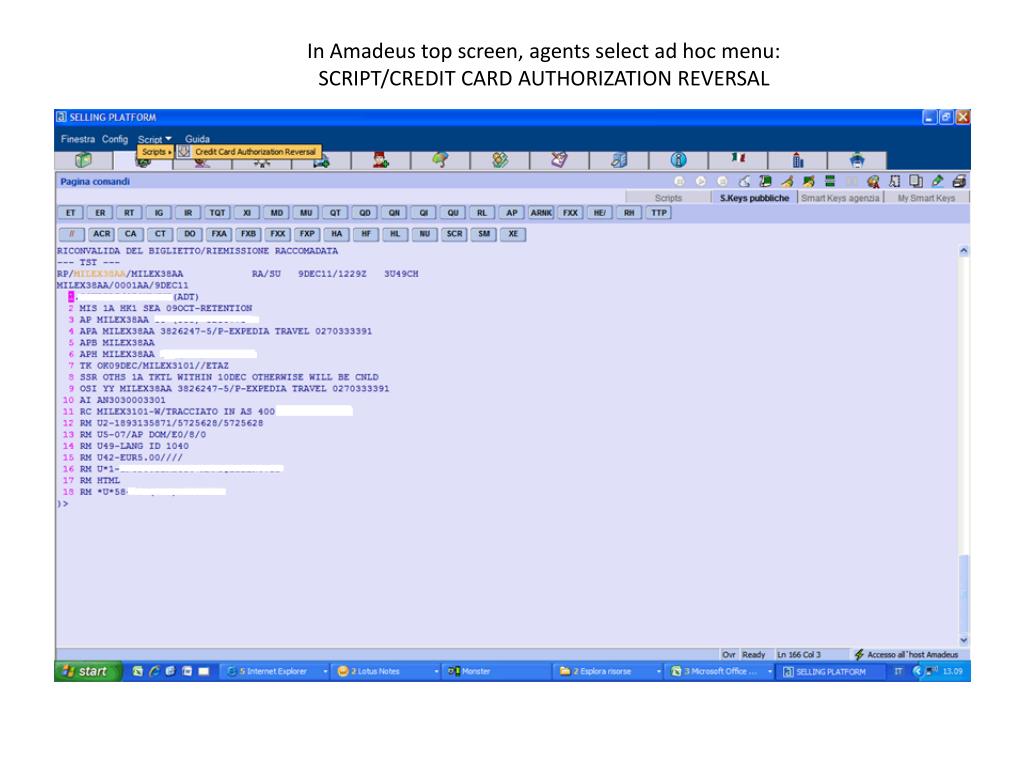Viewport: 1024px width, 768px height.
Task: Open the blue documents icon tab
Action: (x=618, y=160)
